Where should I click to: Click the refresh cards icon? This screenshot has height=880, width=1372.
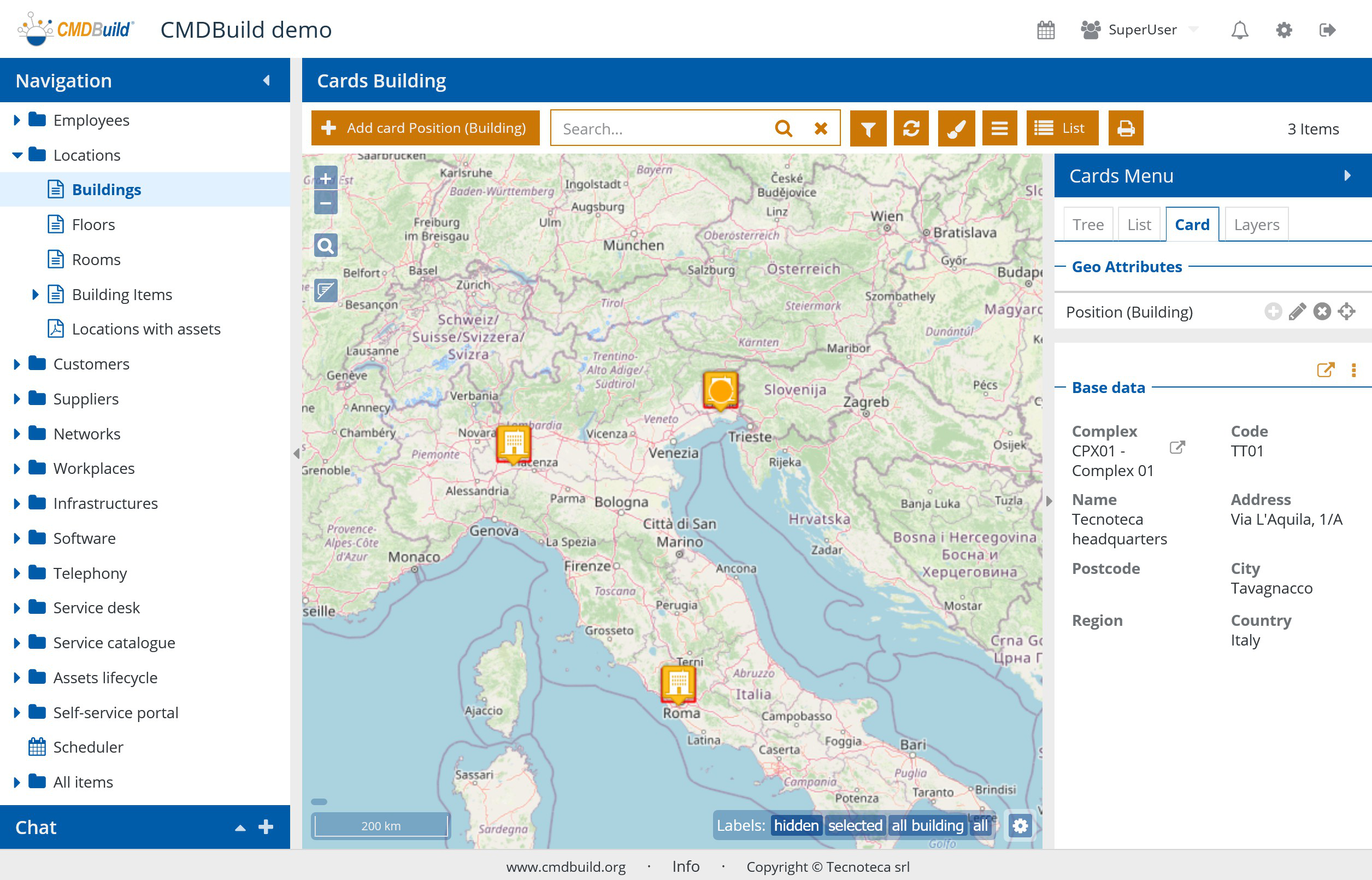click(911, 128)
